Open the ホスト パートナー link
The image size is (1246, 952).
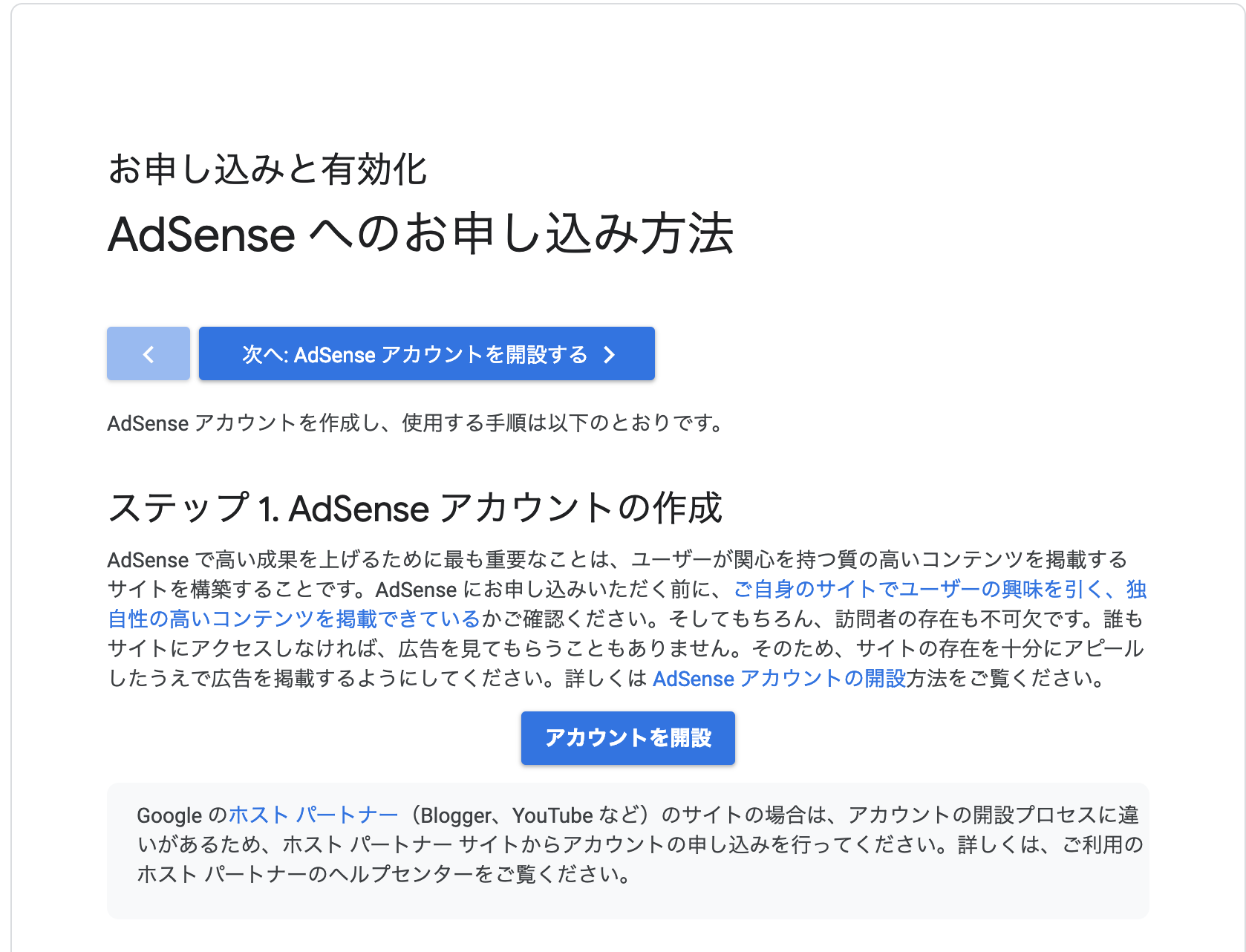313,815
